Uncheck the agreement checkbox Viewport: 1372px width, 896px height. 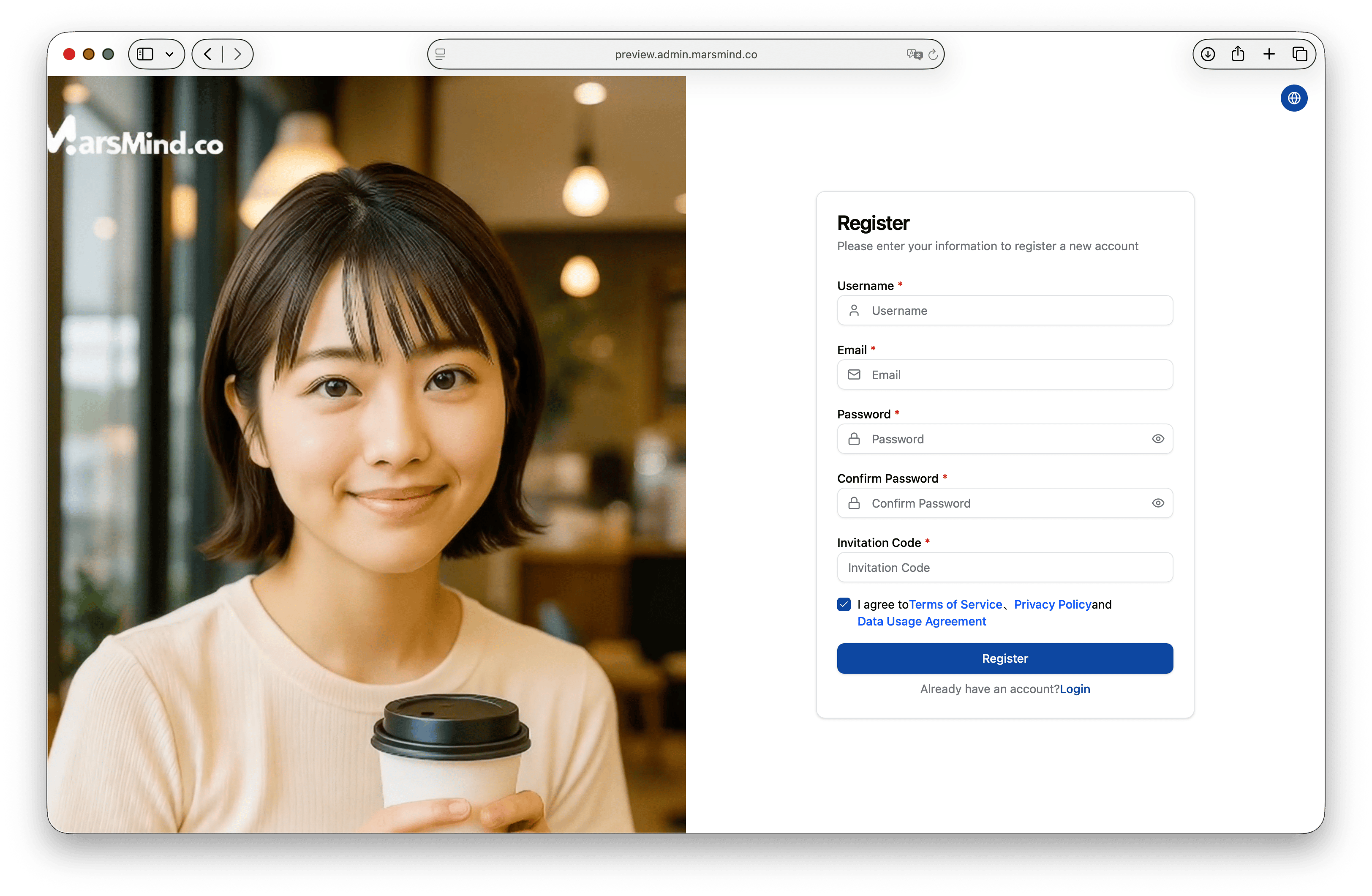[x=844, y=604]
